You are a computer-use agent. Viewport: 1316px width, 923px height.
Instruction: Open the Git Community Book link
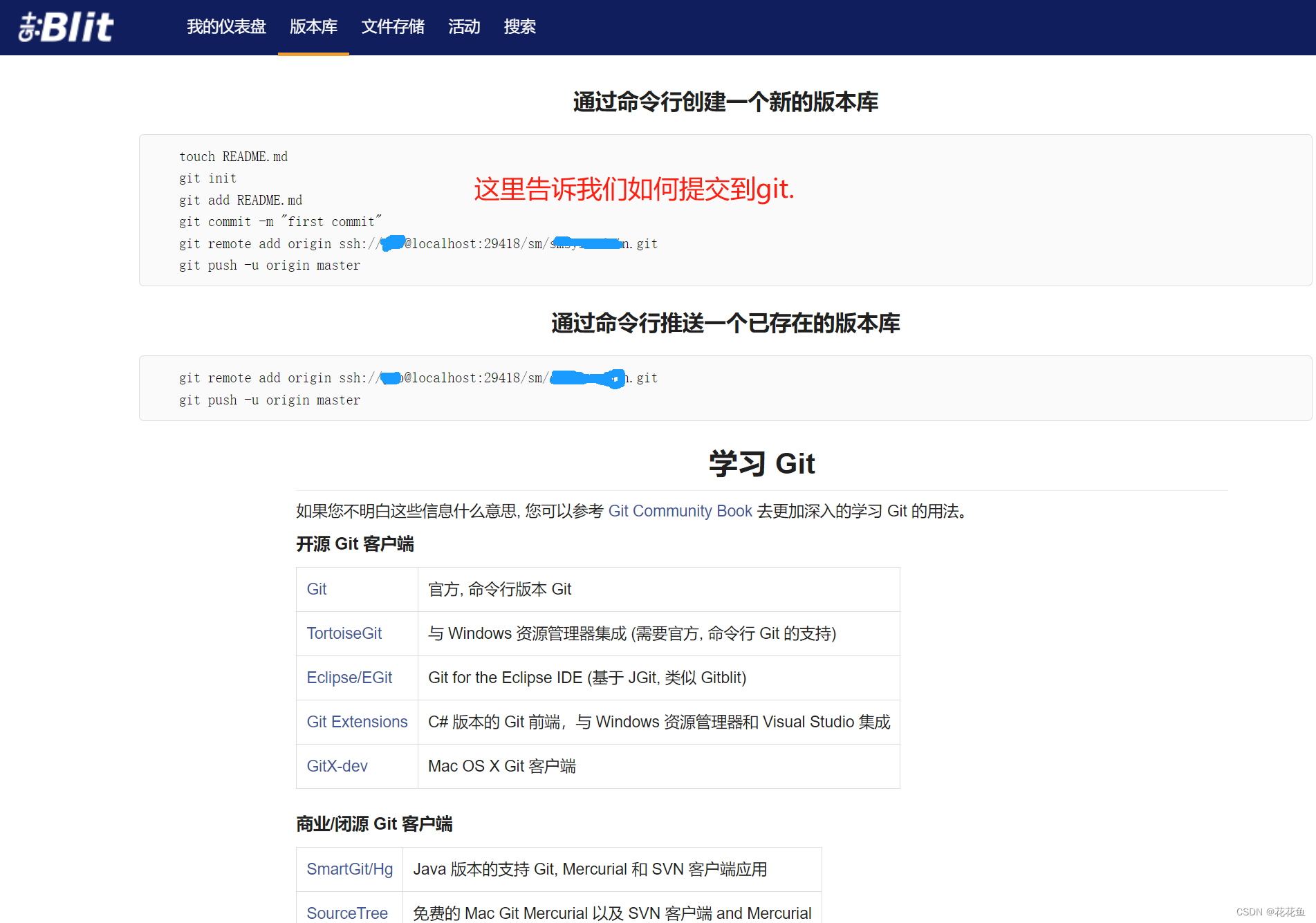click(x=680, y=511)
